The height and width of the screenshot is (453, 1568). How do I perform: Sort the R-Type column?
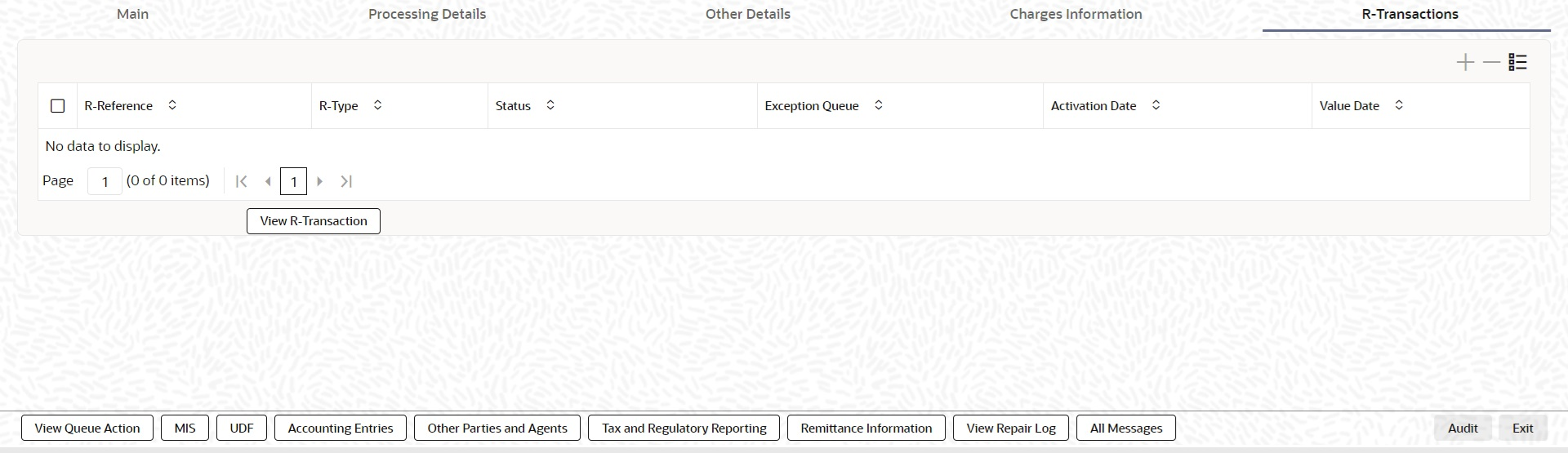tap(377, 105)
